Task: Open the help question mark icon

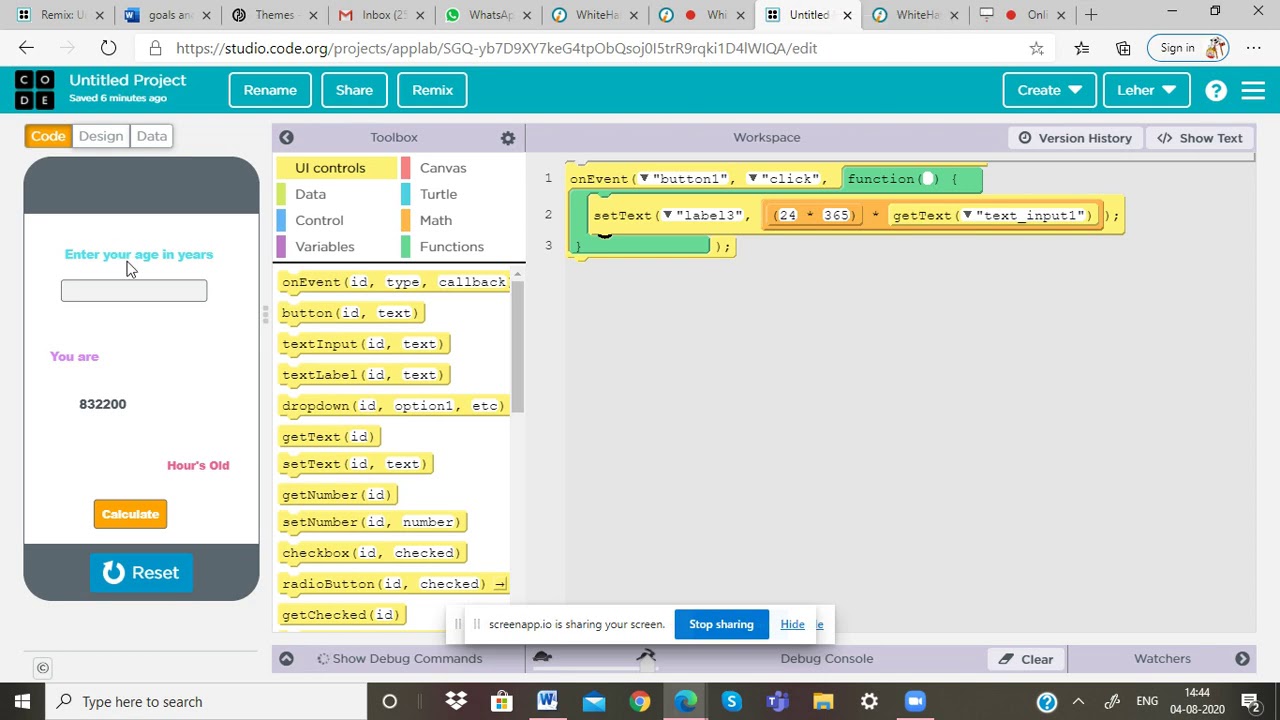Action: (x=1216, y=90)
